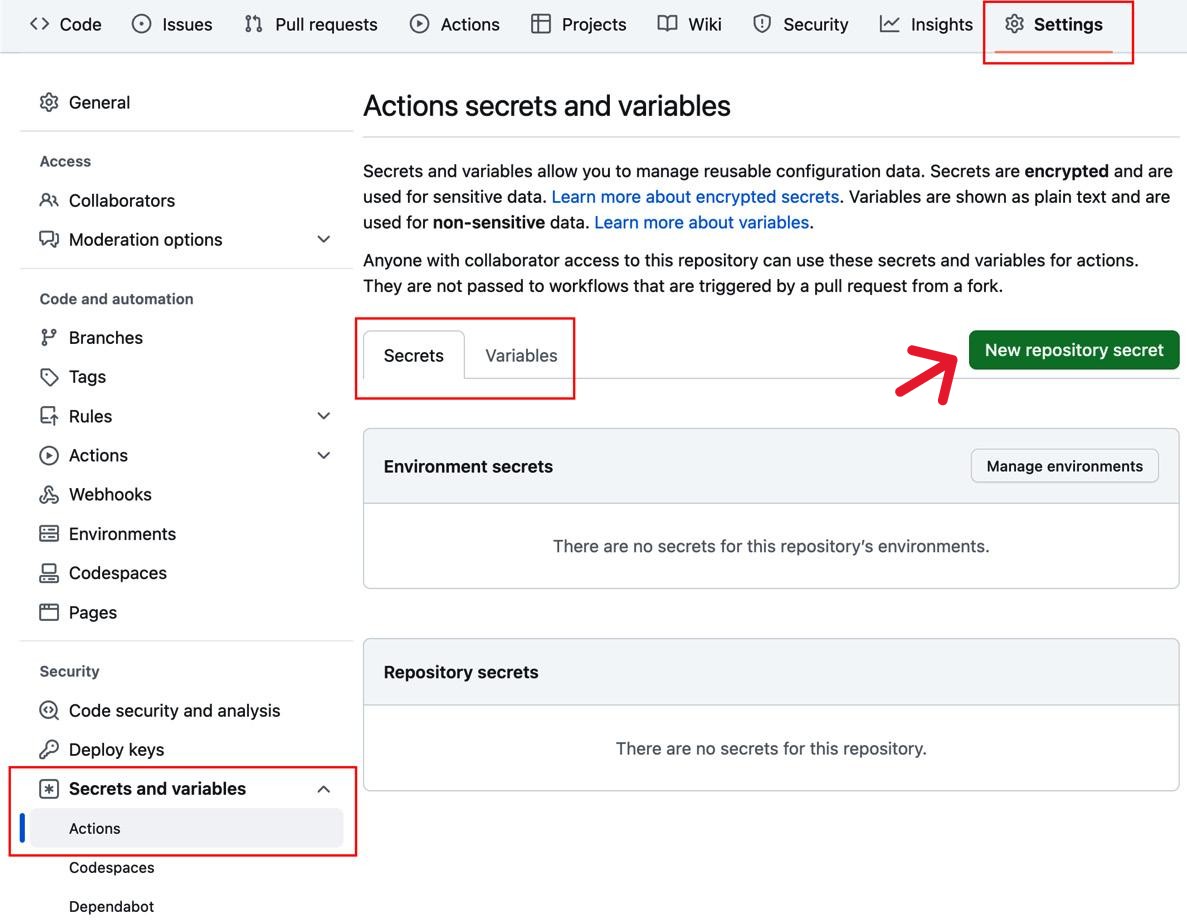The height and width of the screenshot is (921, 1187).
Task: Switch to the Variables tab
Action: click(521, 355)
